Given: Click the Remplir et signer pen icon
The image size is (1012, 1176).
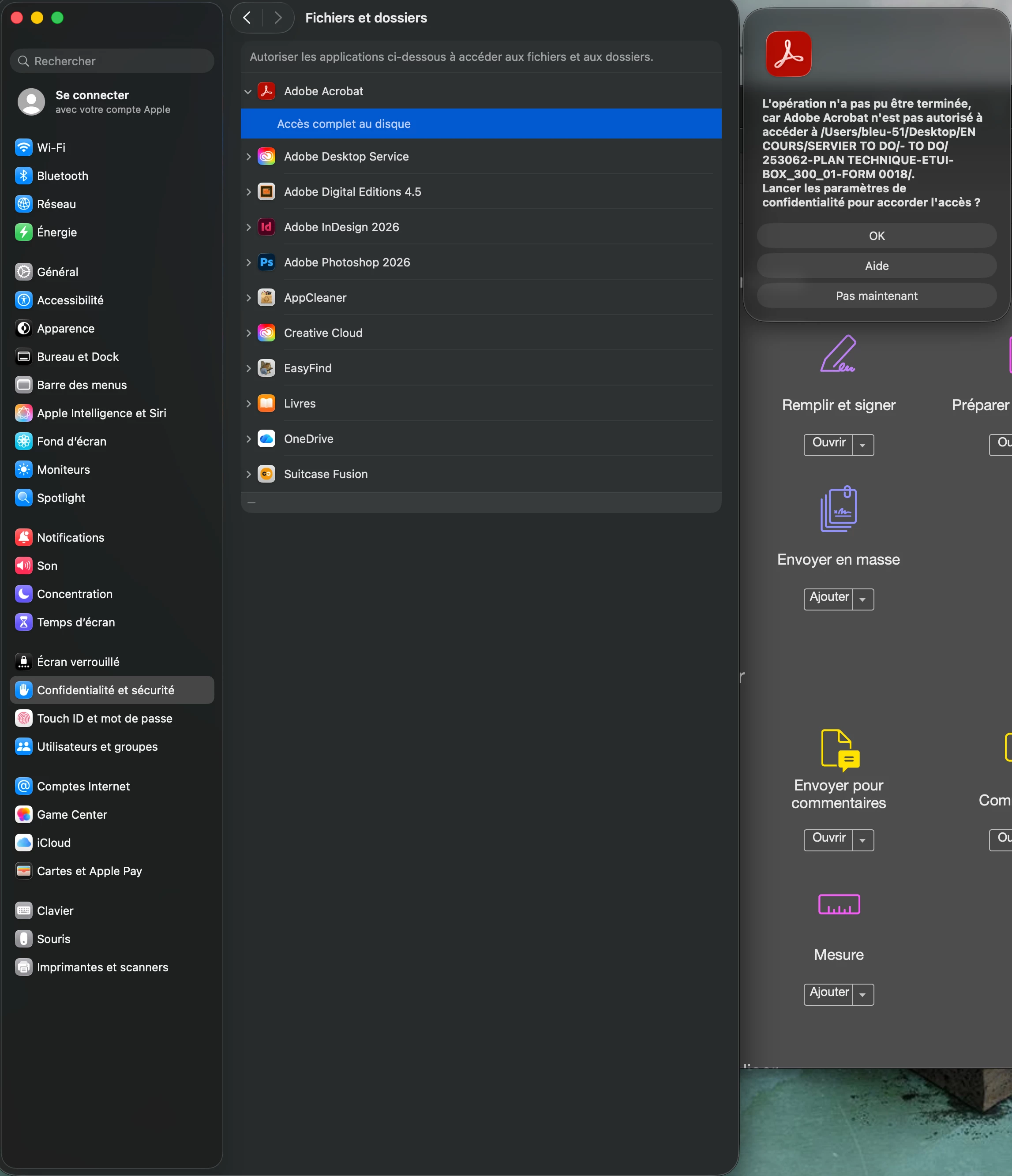Looking at the screenshot, I should pyautogui.click(x=838, y=354).
